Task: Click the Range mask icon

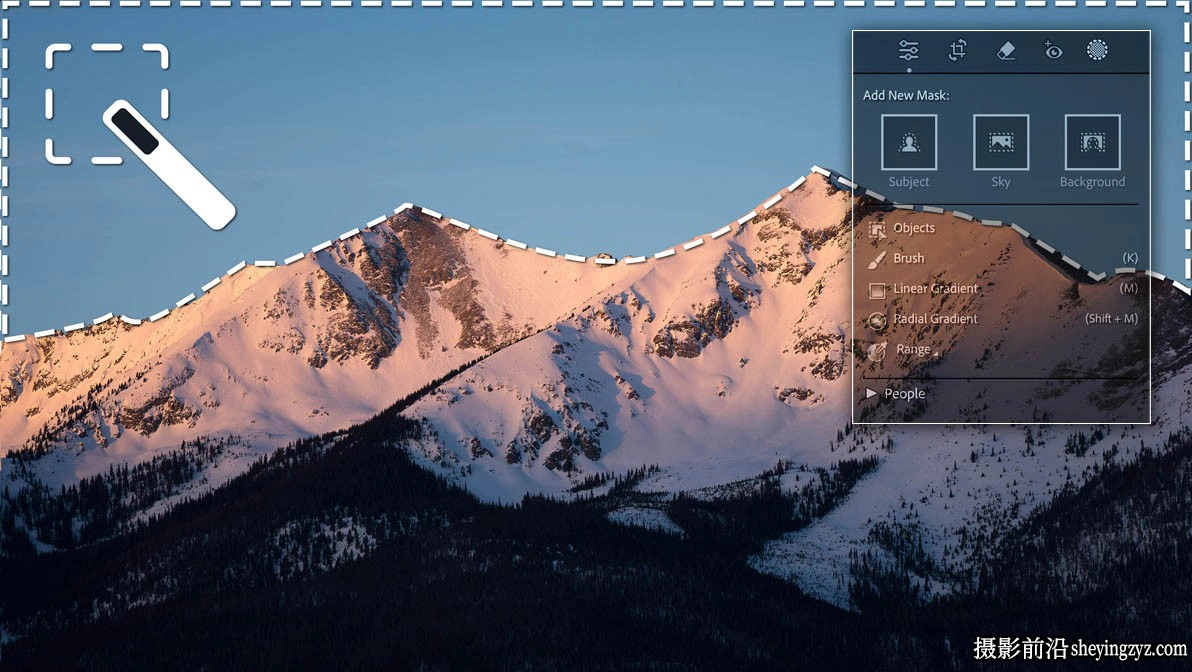Action: (877, 350)
